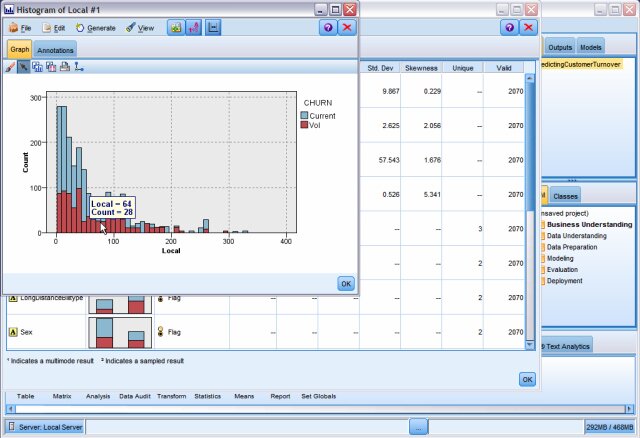Click the axis lines icon in graph toolbar
This screenshot has height=438, width=640.
click(x=79, y=67)
